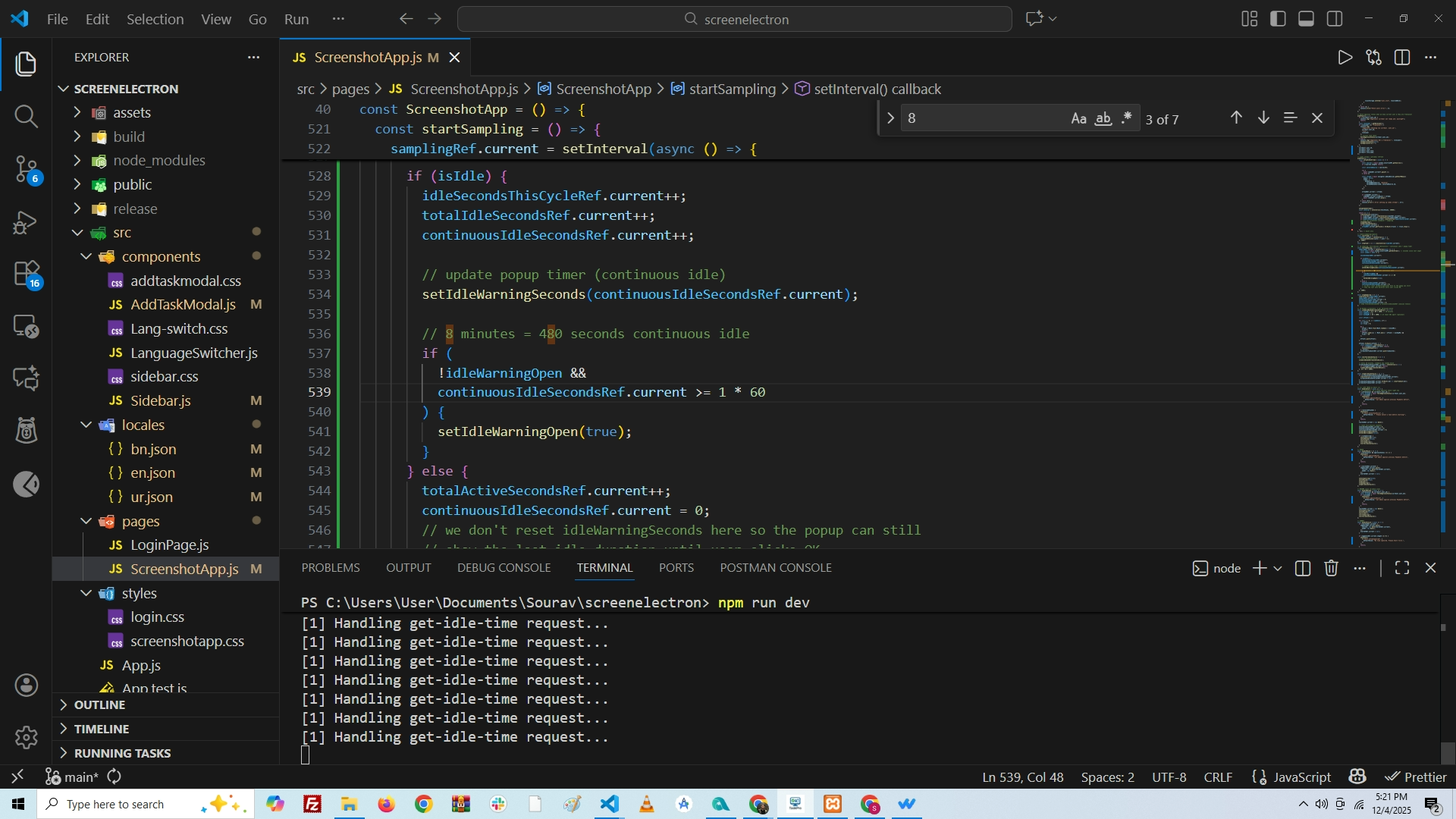The image size is (1456, 819).
Task: Kill terminal with the trash icon
Action: click(1331, 568)
